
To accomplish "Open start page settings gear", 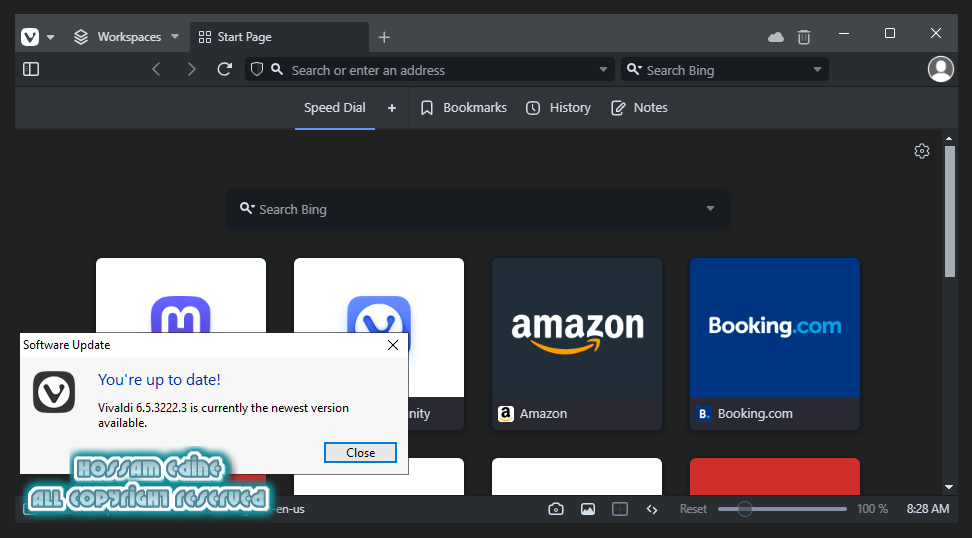I will pos(922,151).
